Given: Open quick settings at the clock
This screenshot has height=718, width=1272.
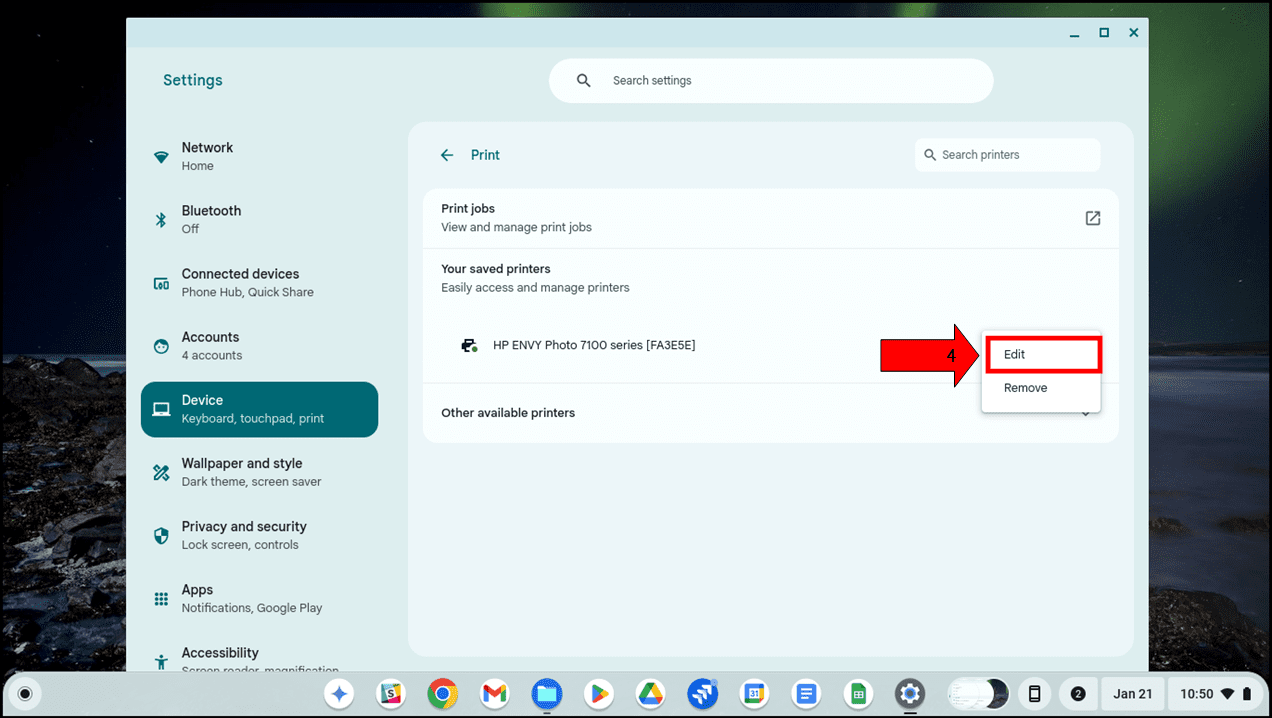Looking at the screenshot, I should [x=1215, y=693].
